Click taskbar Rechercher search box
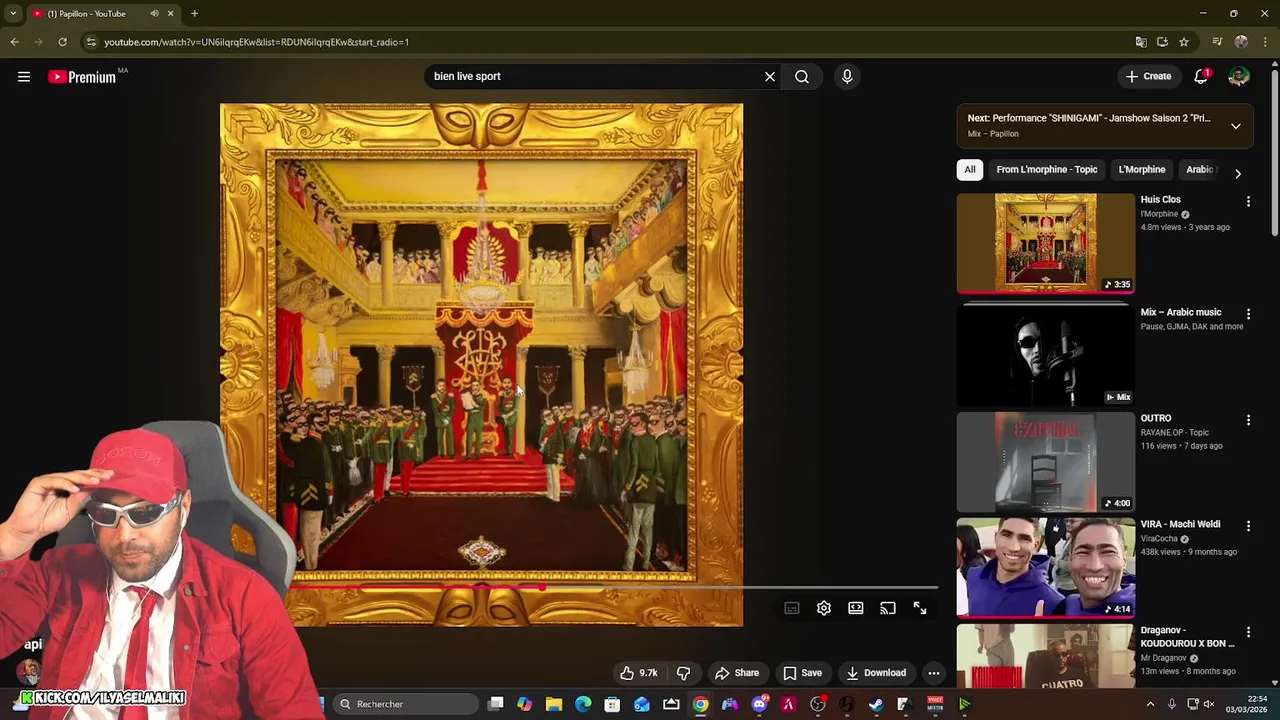The width and height of the screenshot is (1280, 720). [x=405, y=704]
